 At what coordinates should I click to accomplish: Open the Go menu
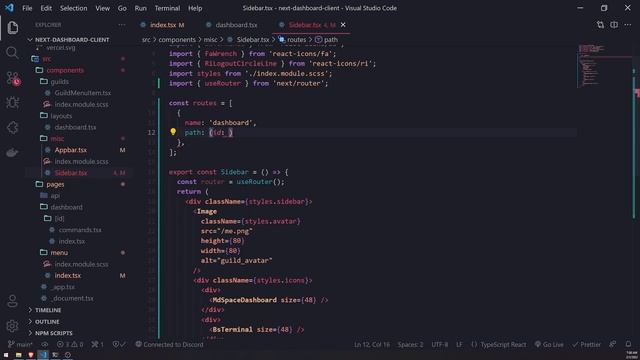[x=122, y=8]
